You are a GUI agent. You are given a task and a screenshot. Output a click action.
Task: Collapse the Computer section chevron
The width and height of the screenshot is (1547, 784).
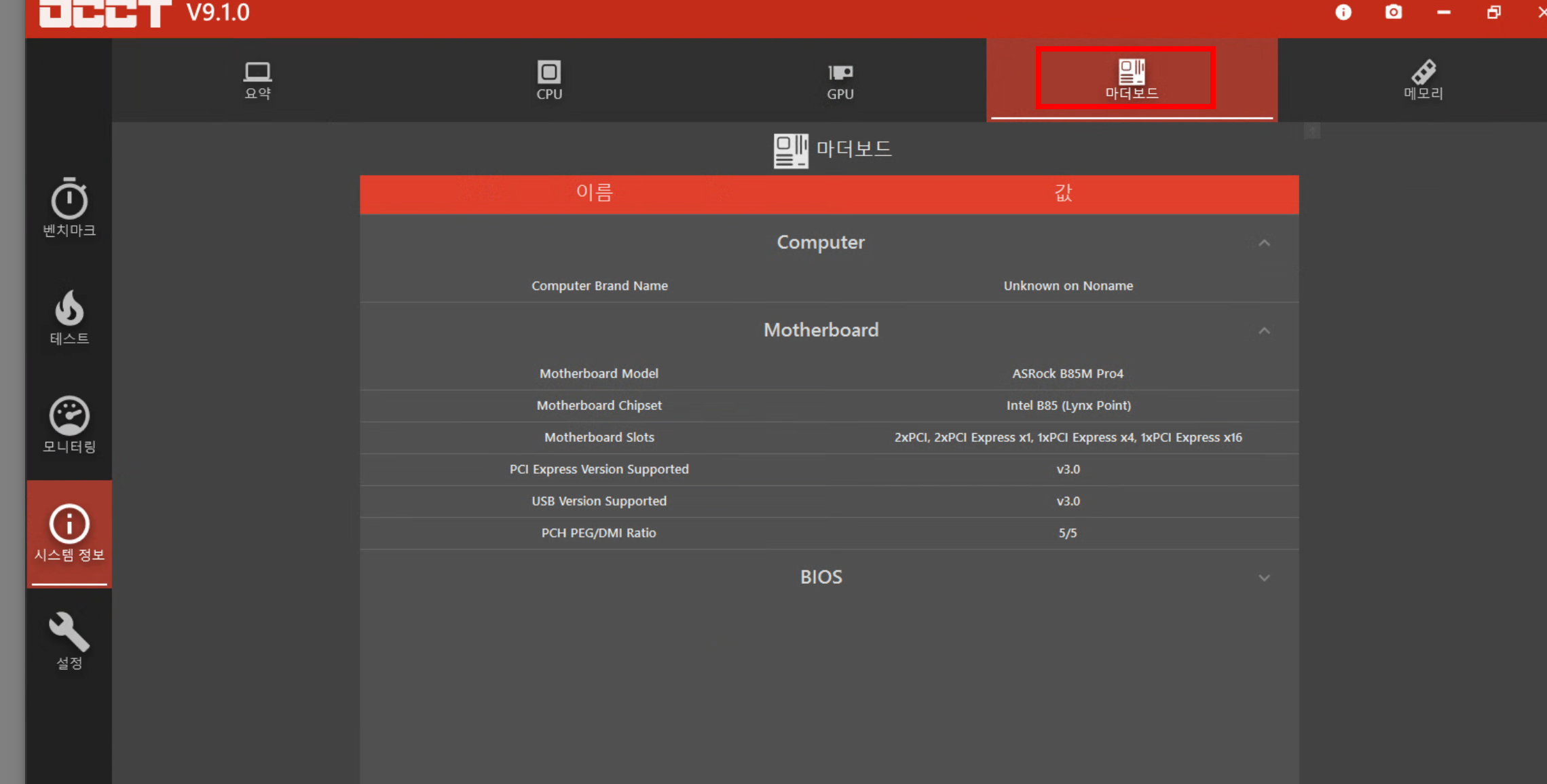[1263, 243]
